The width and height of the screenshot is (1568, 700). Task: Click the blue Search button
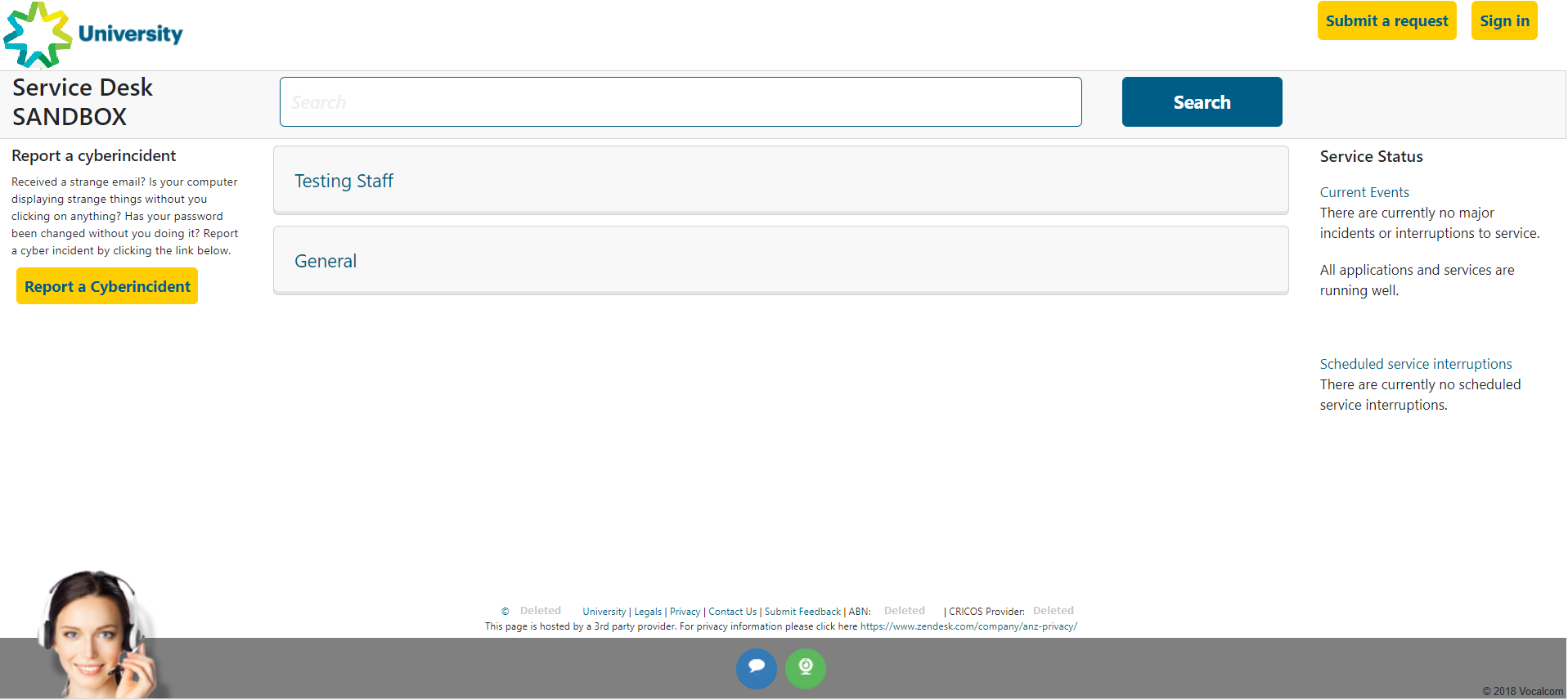click(x=1202, y=101)
